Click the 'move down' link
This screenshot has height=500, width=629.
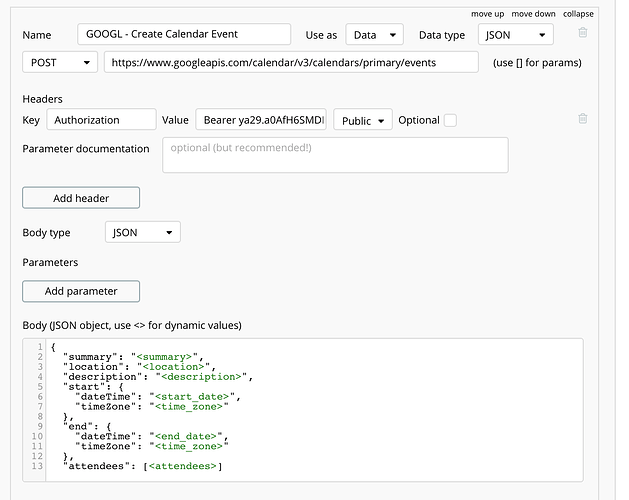click(x=532, y=13)
